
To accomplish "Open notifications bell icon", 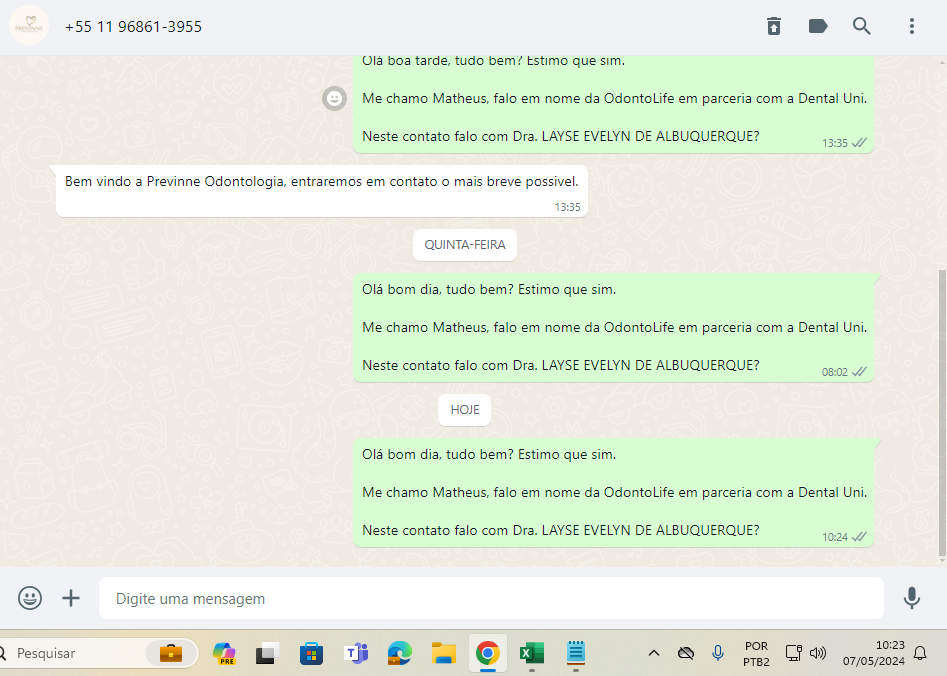I will [920, 653].
